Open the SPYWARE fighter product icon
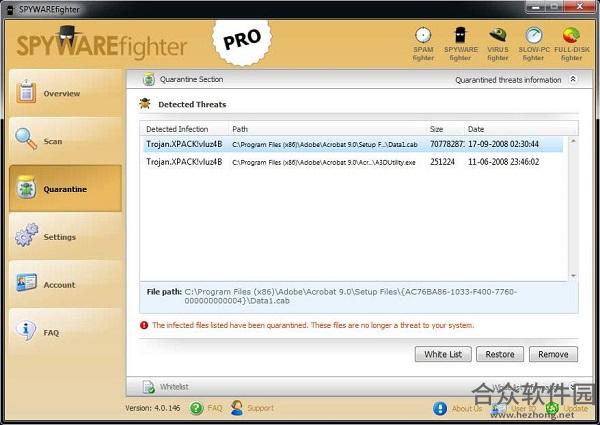This screenshot has height=425, width=600. coord(461,35)
